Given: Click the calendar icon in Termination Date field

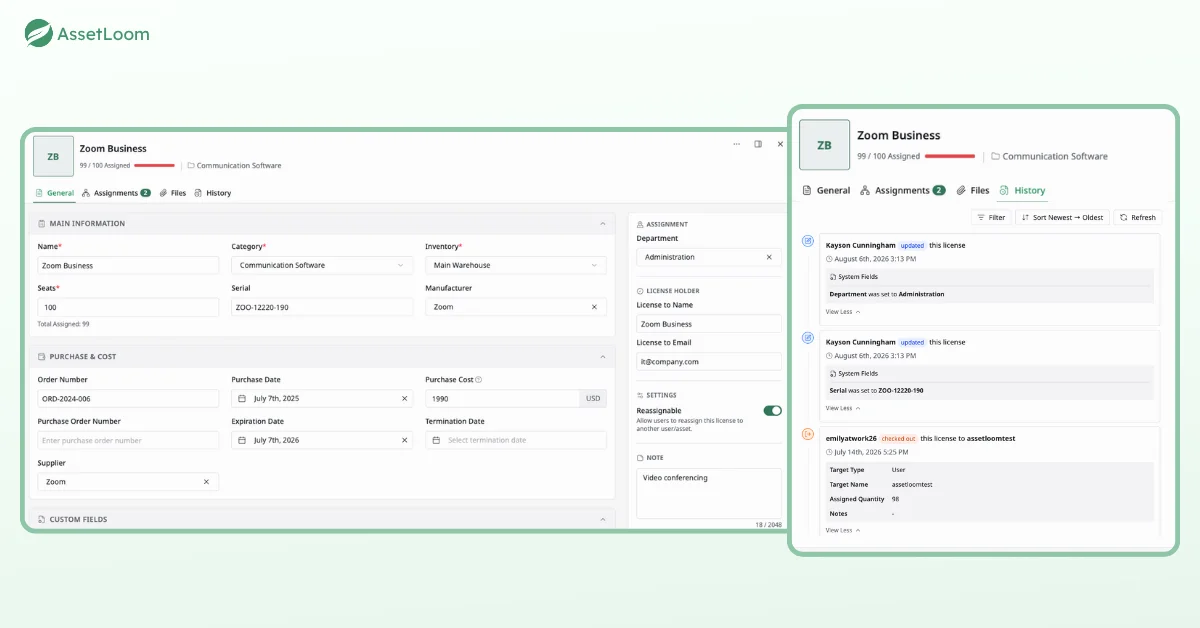Looking at the screenshot, I should click(x=437, y=440).
